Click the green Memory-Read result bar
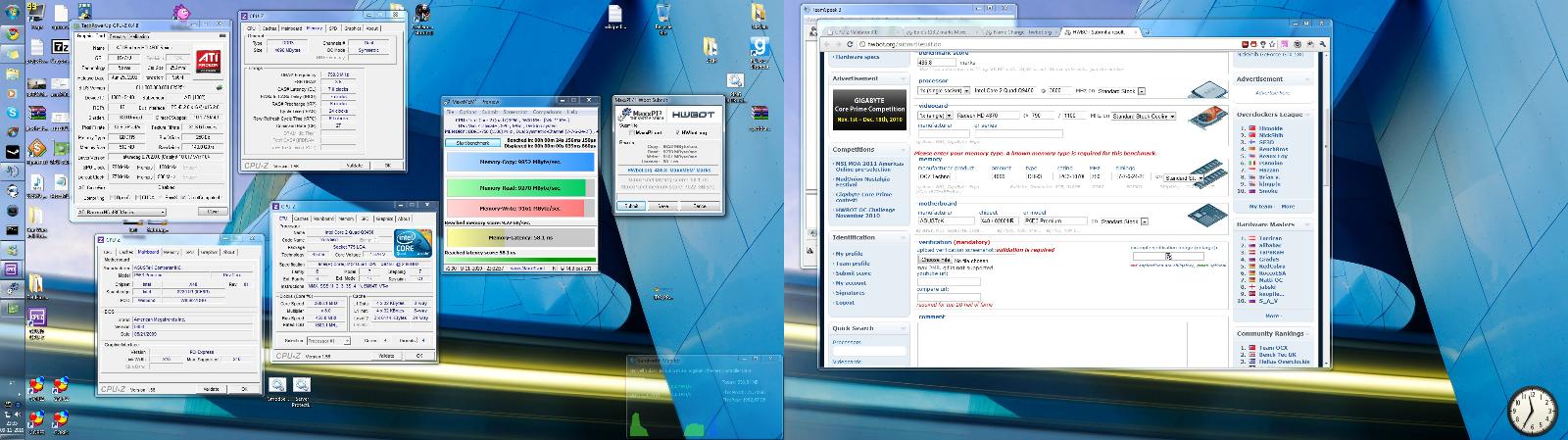1568x440 pixels. (519, 188)
